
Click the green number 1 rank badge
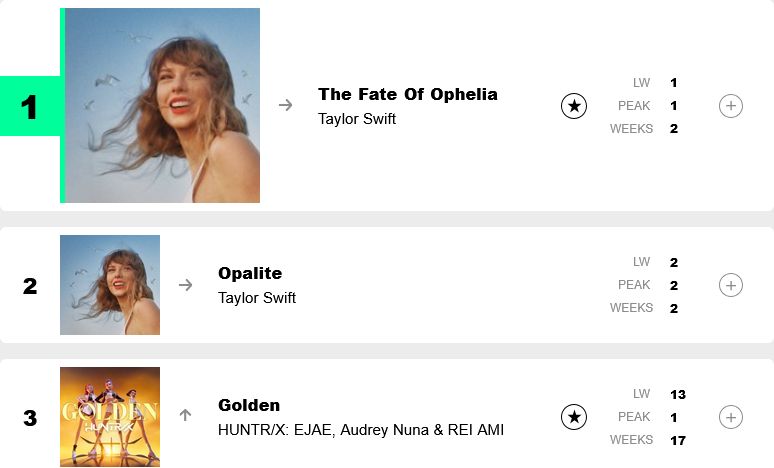(30, 106)
